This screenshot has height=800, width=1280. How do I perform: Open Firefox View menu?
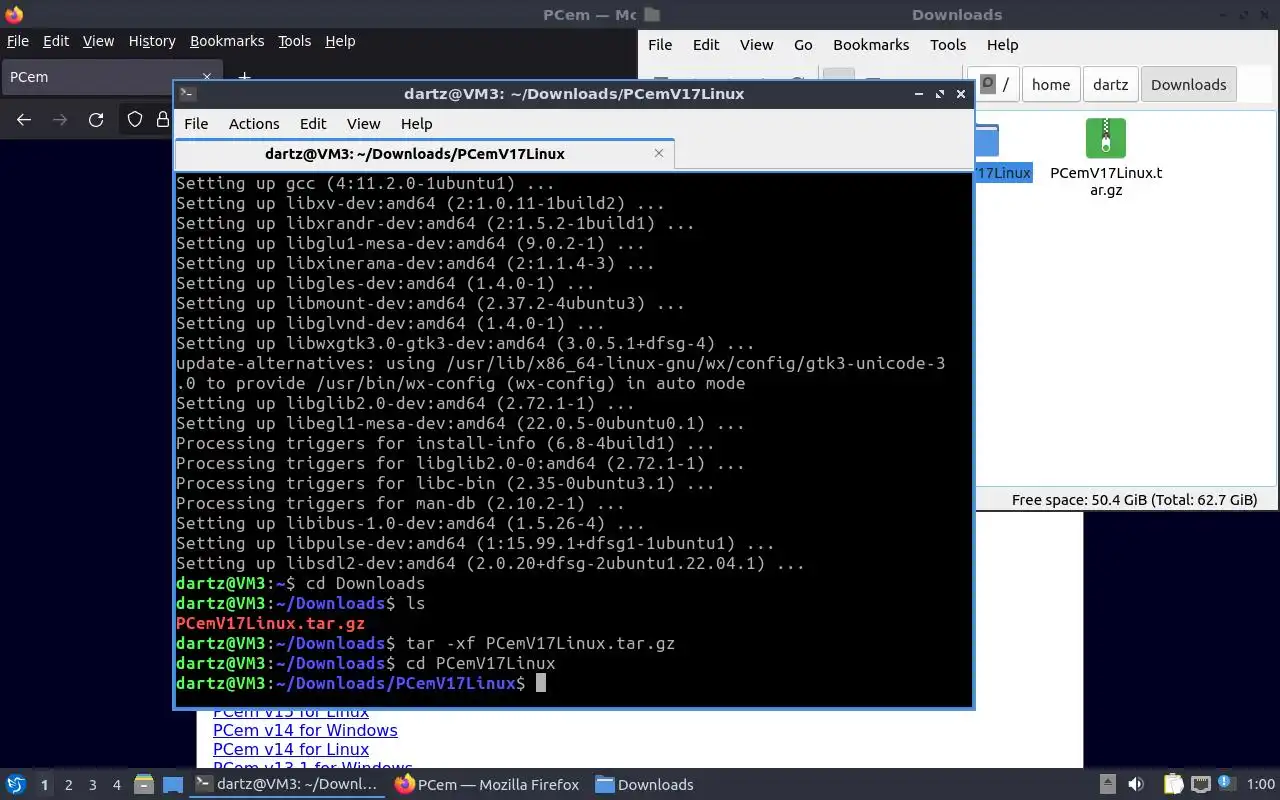[98, 41]
